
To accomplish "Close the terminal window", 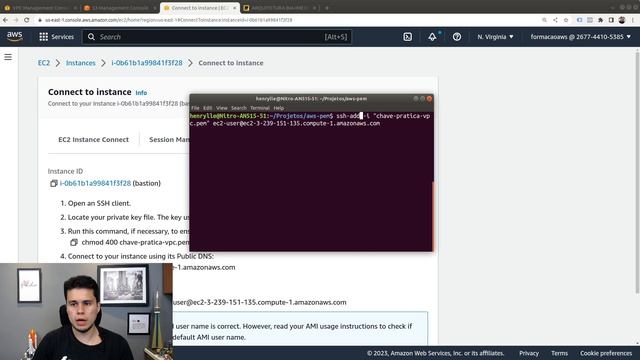I will (x=429, y=99).
